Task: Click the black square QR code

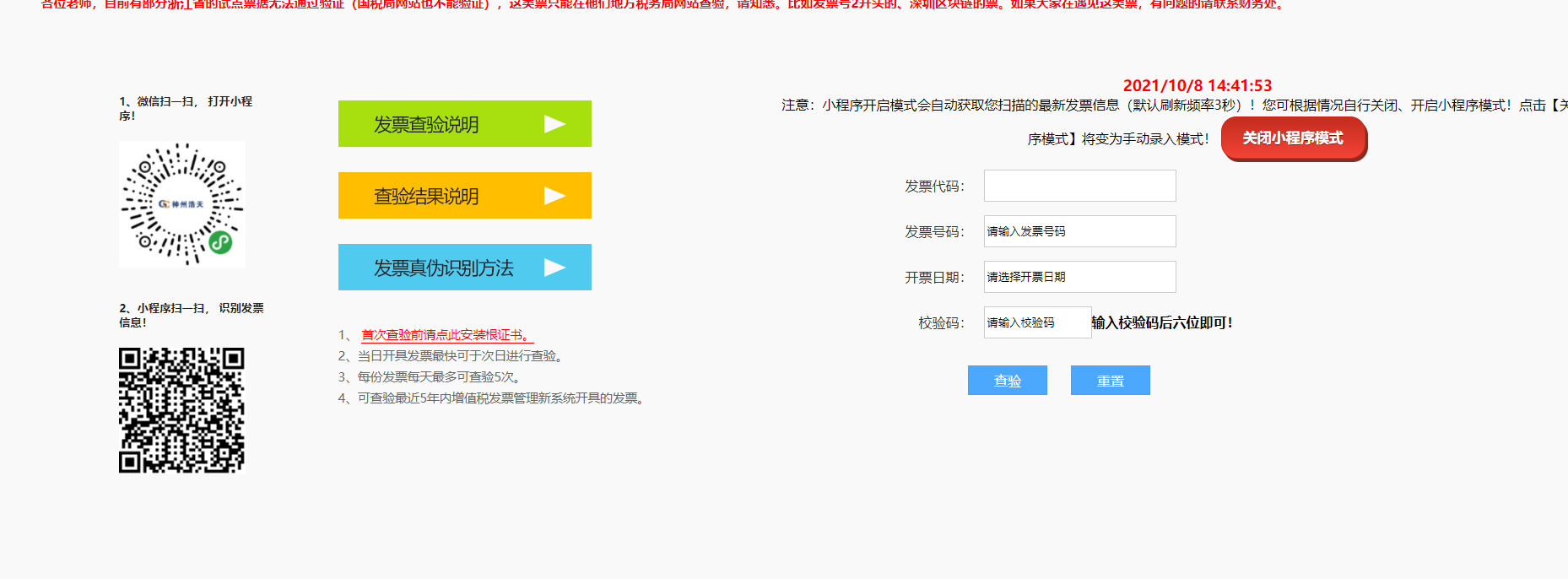Action: click(181, 410)
